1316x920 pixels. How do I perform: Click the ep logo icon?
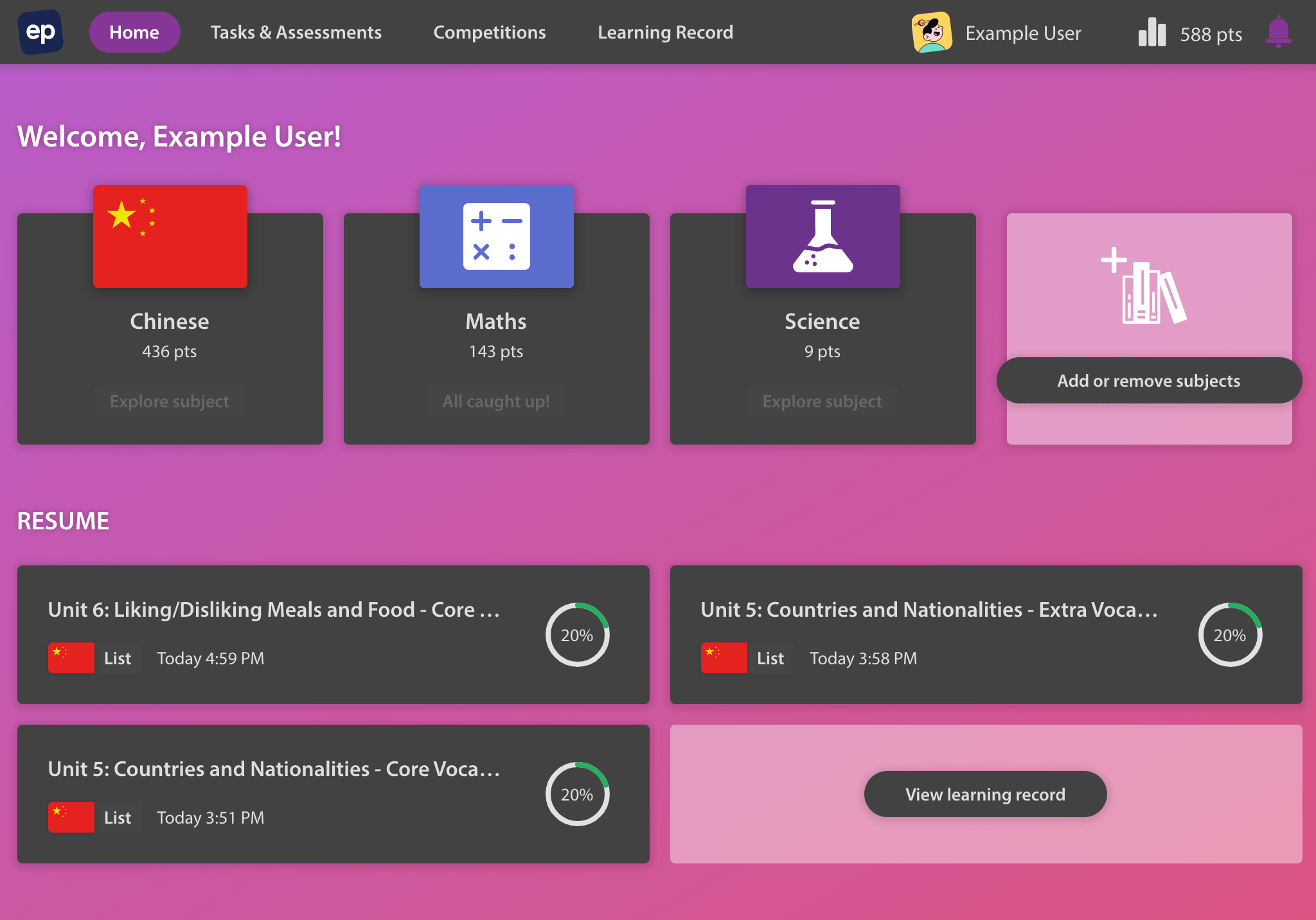(x=40, y=32)
